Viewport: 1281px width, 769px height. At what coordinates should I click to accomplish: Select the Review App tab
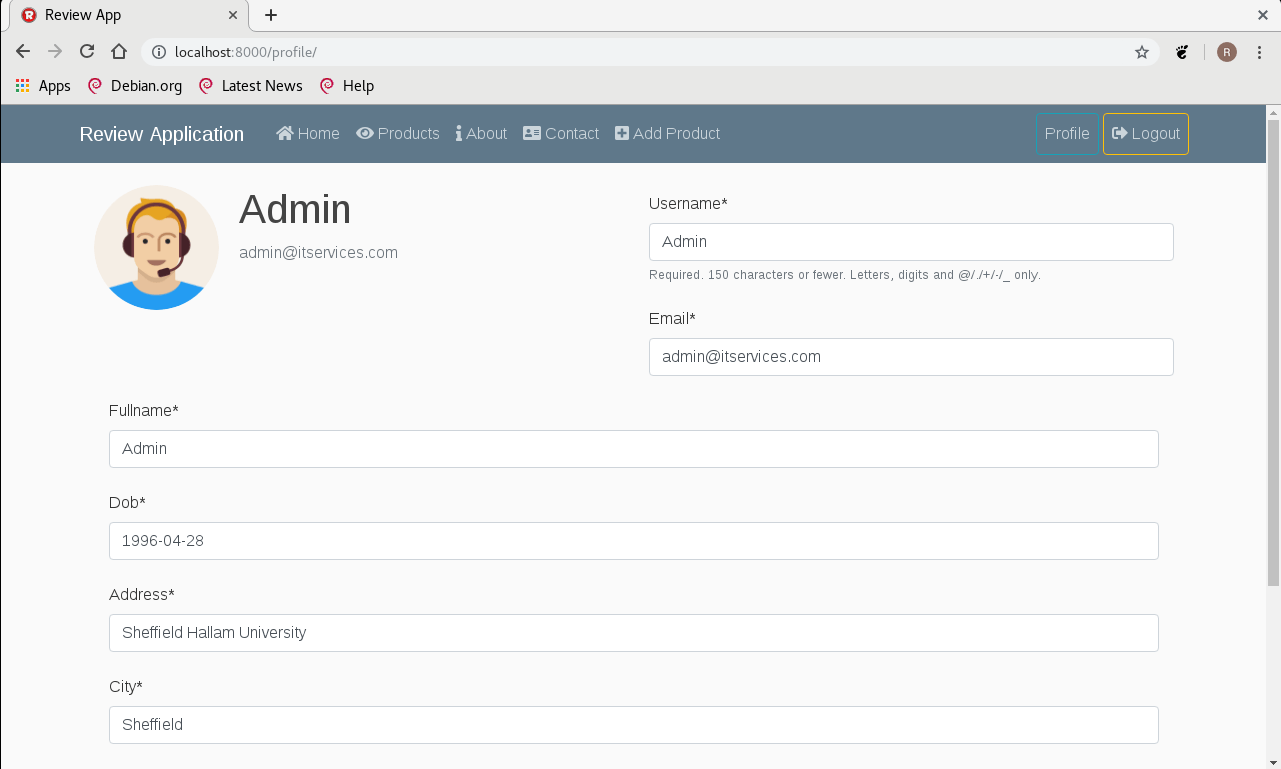coord(120,15)
